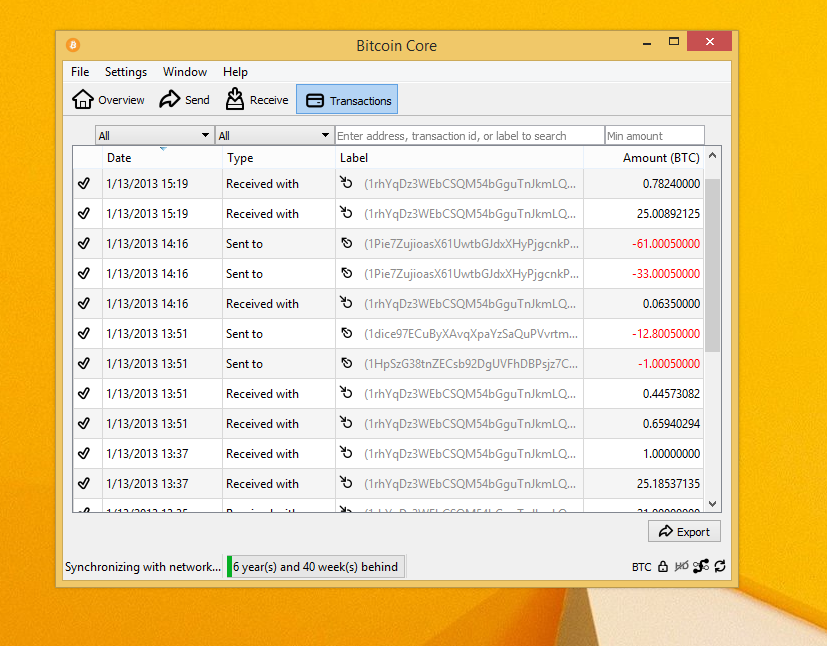
Task: Click the amount 0.65940294
Action: click(671, 424)
